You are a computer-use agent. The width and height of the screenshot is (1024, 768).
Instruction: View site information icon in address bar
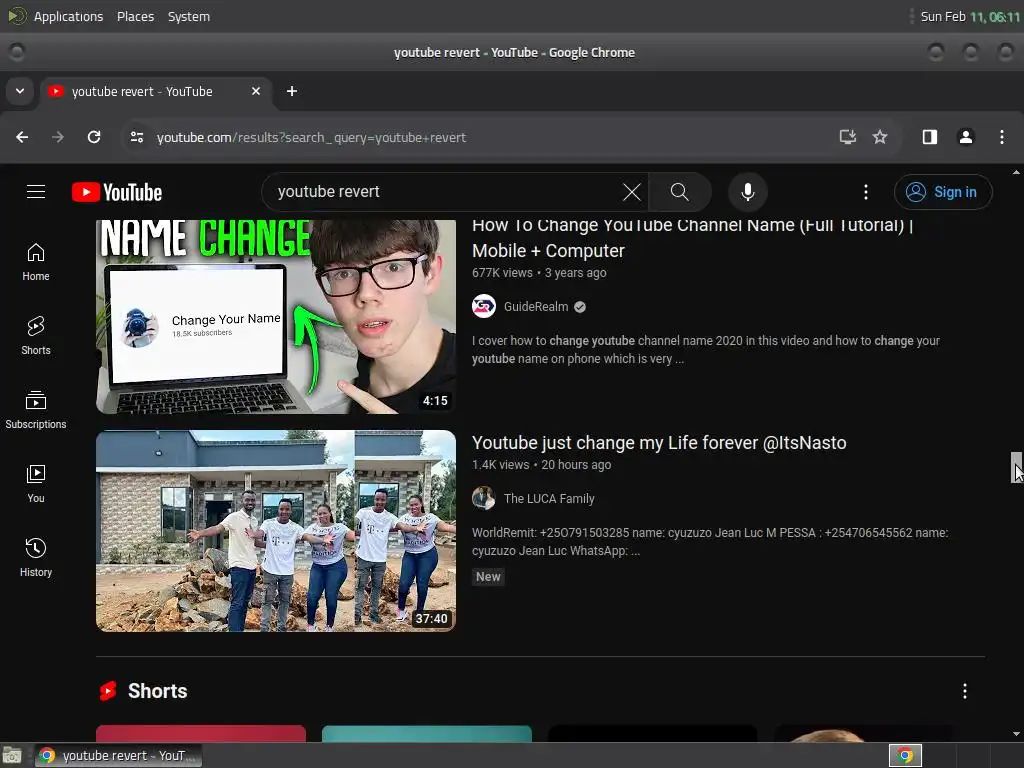136,137
